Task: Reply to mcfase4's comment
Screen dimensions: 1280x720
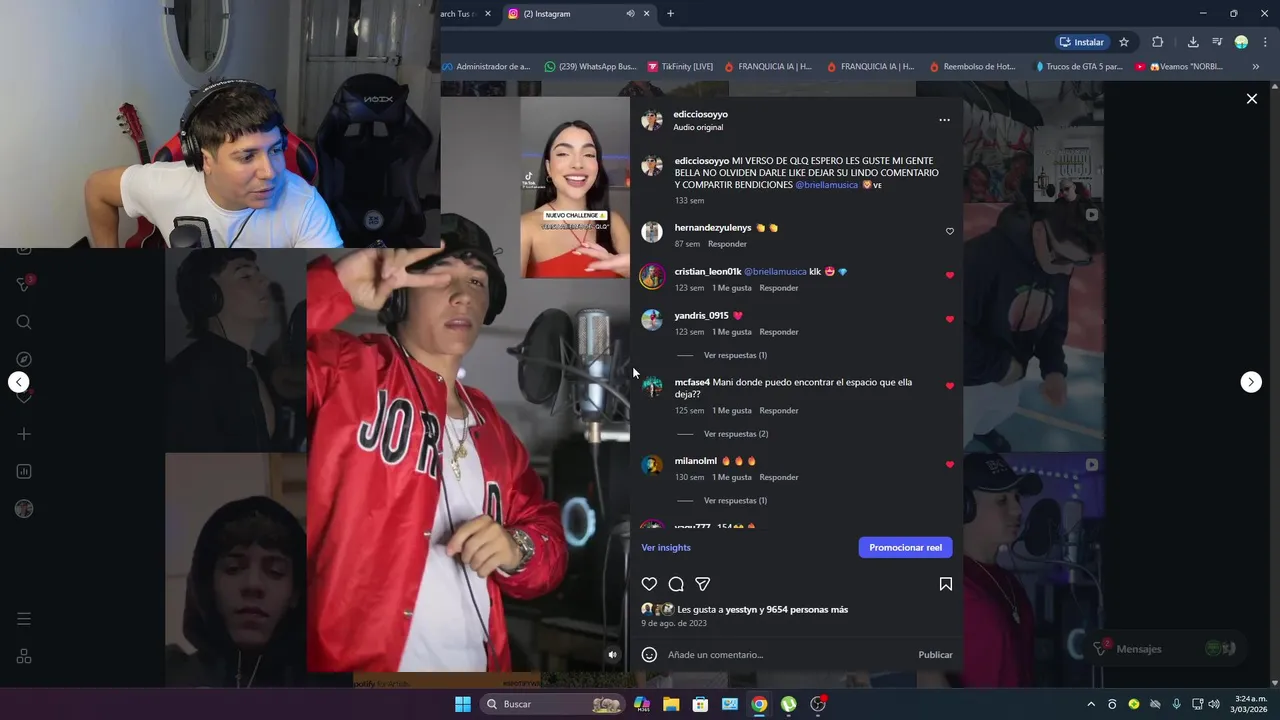Action: point(778,411)
